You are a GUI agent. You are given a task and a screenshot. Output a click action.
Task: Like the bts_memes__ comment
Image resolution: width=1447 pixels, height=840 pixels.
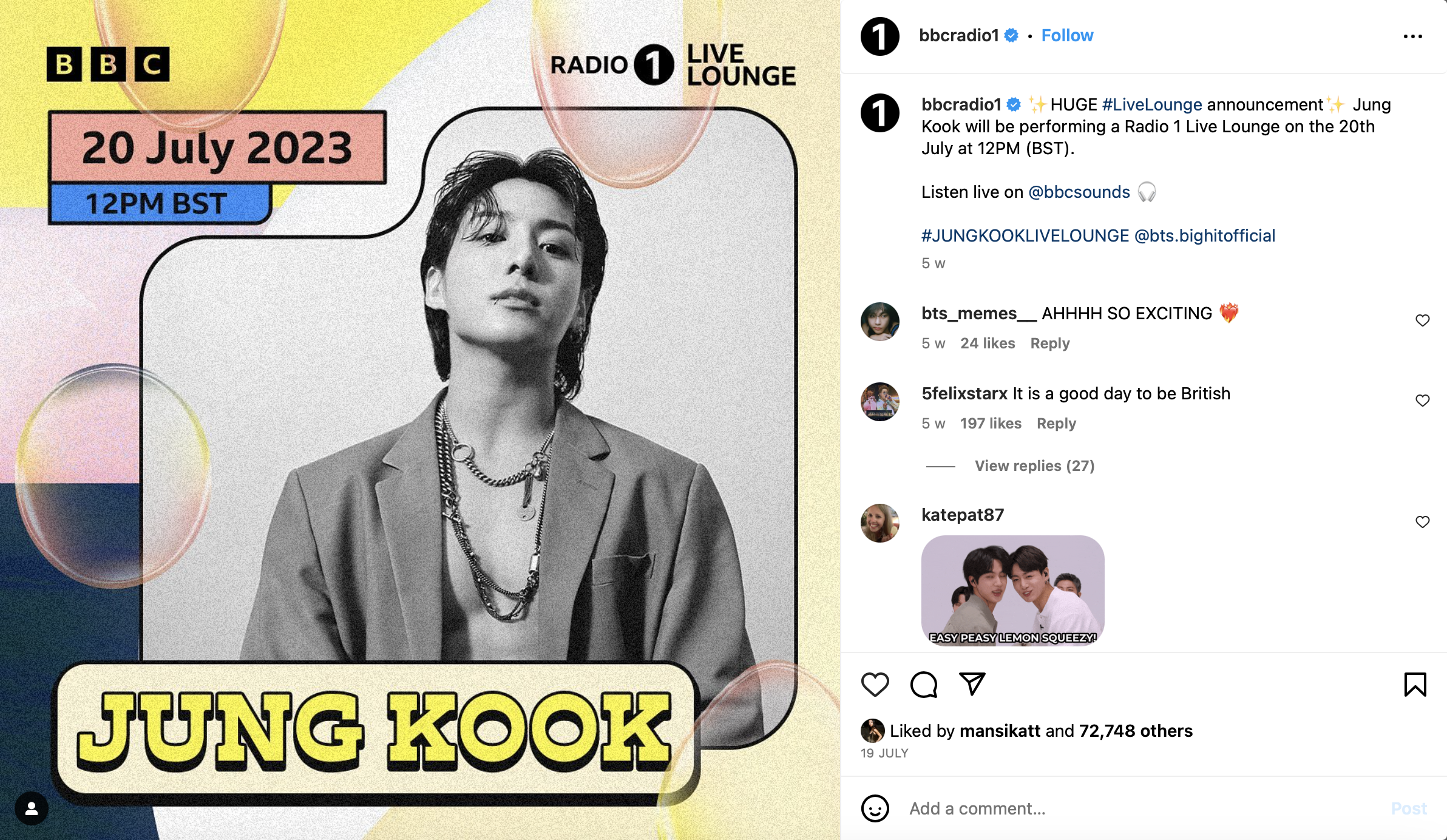click(1423, 320)
